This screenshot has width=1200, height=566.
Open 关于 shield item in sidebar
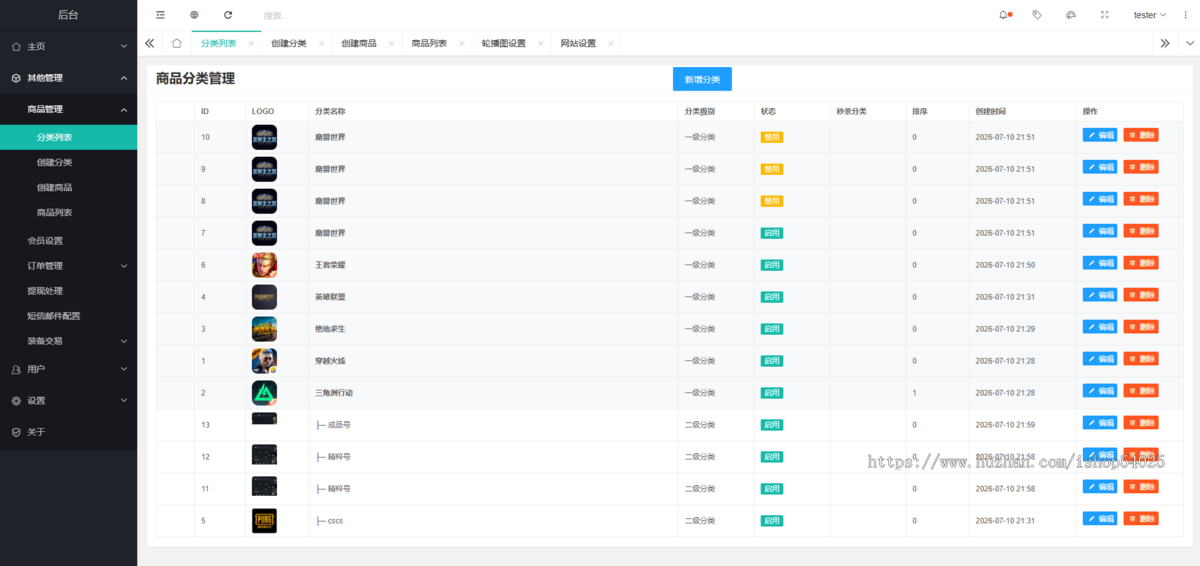68,432
